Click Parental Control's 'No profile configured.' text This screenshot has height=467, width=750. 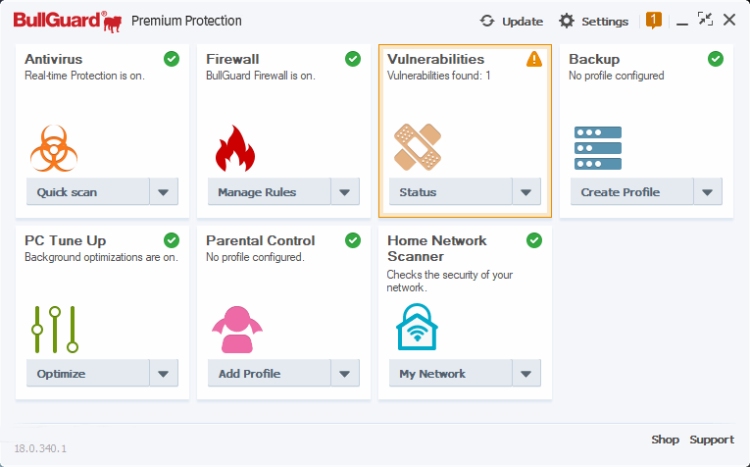point(255,257)
